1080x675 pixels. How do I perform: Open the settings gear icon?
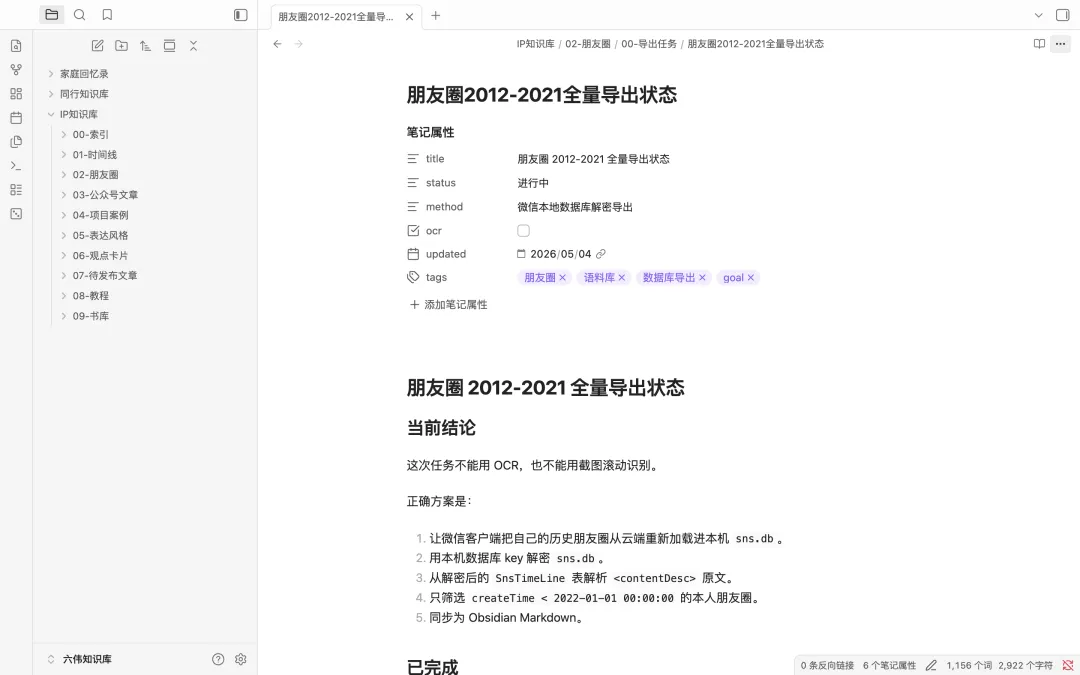(240, 659)
